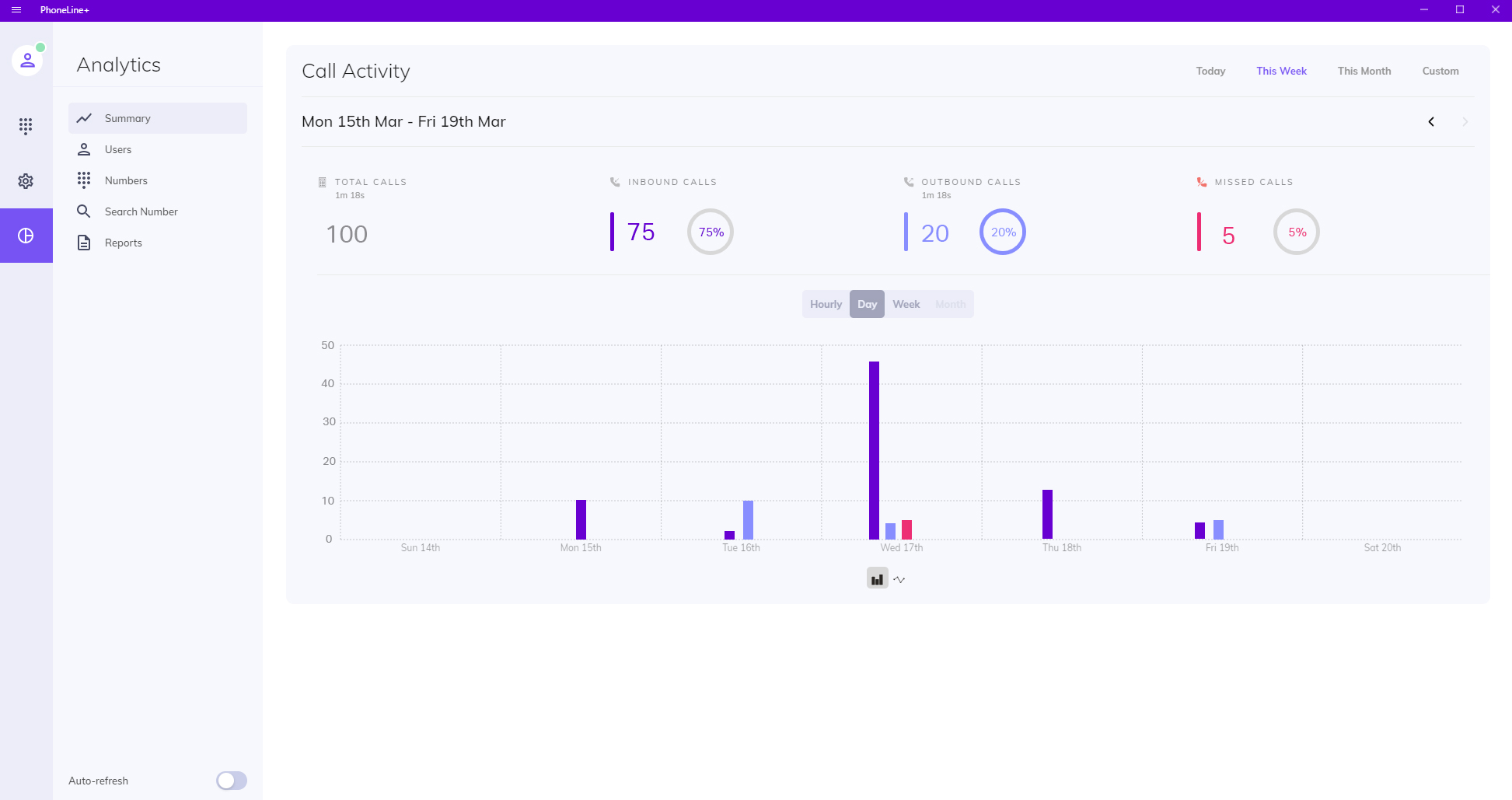Open the settings gear in sidebar
Screen dimensions: 1512x800
point(26,181)
